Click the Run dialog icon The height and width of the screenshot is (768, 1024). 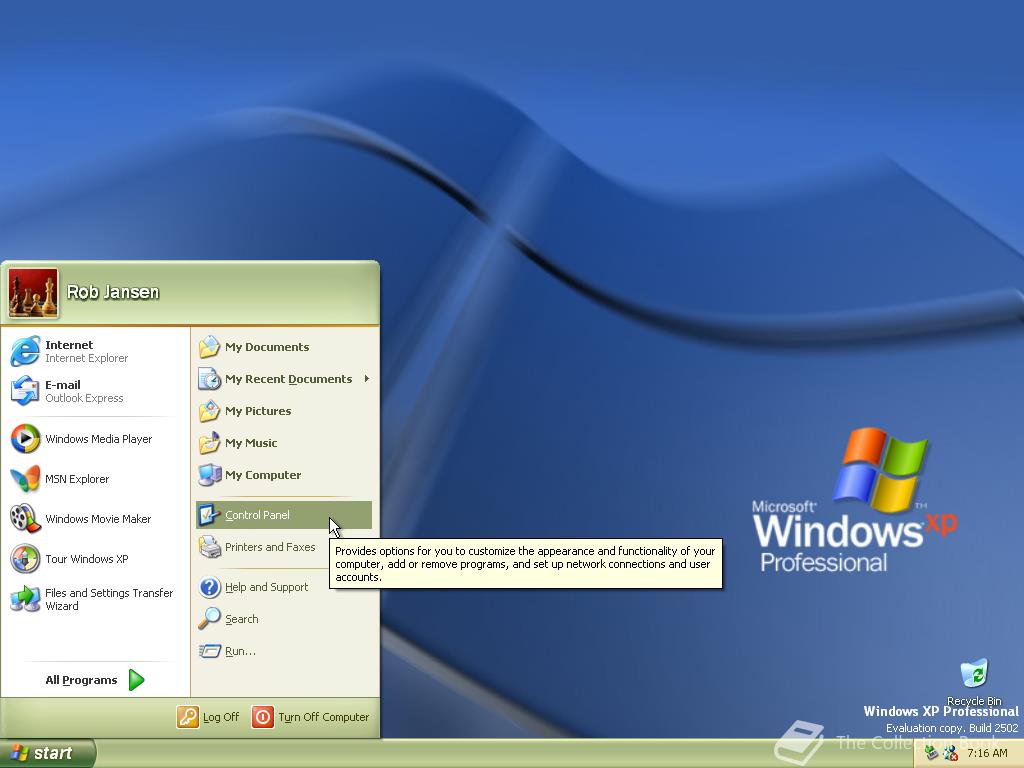tap(210, 651)
